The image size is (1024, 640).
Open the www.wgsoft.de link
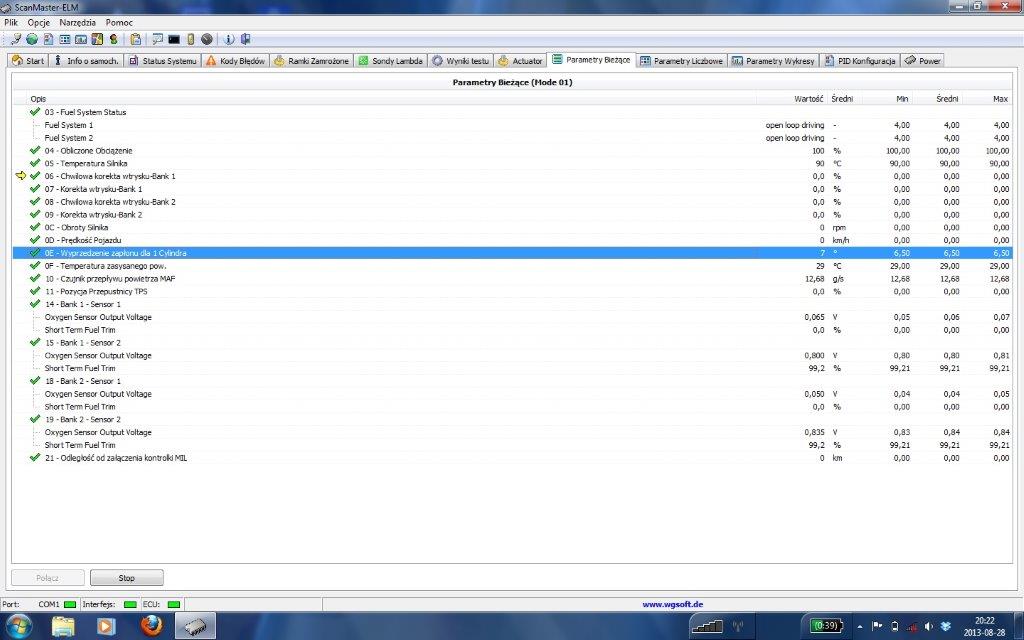click(x=672, y=604)
